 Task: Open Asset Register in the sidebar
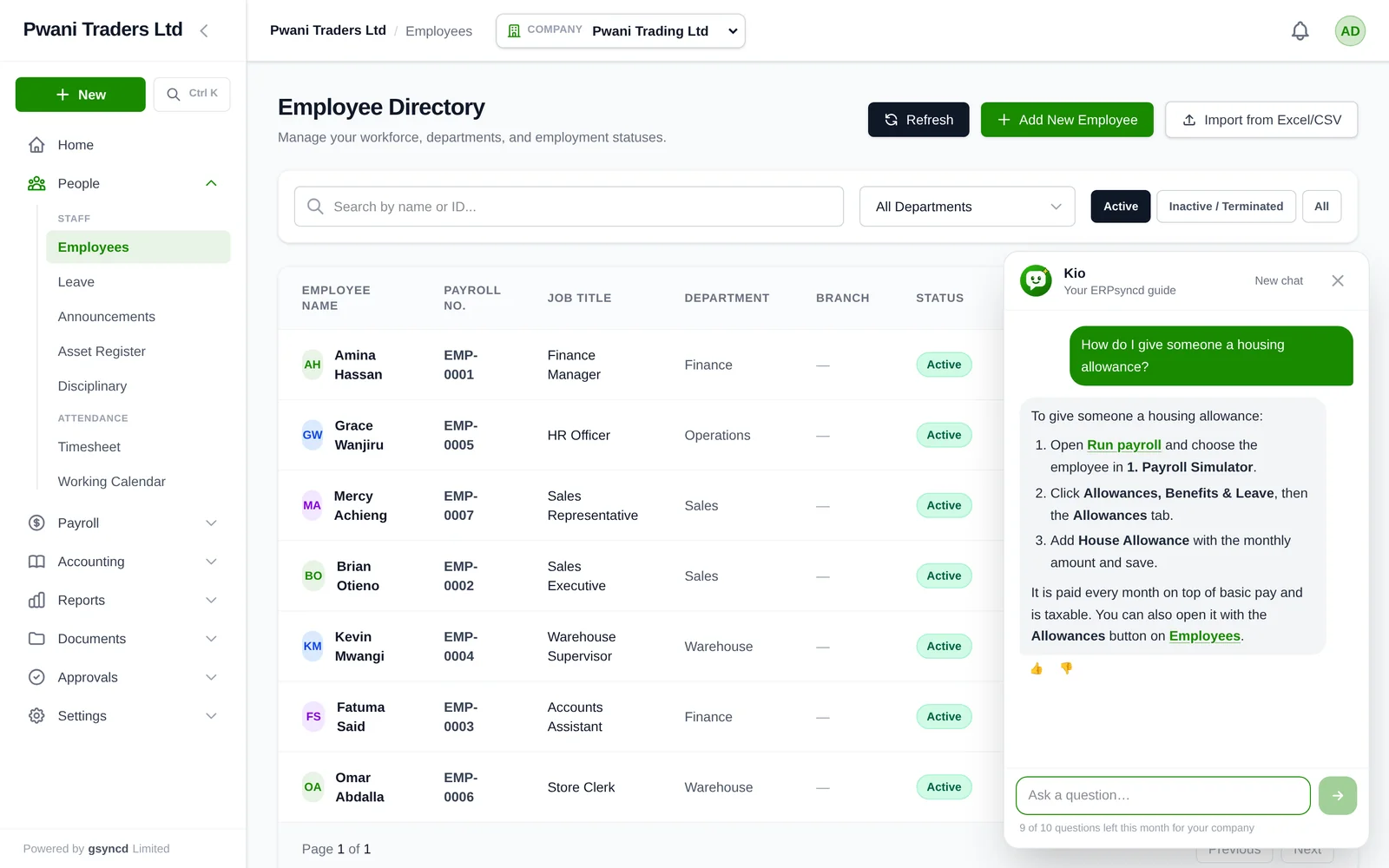click(x=138, y=352)
